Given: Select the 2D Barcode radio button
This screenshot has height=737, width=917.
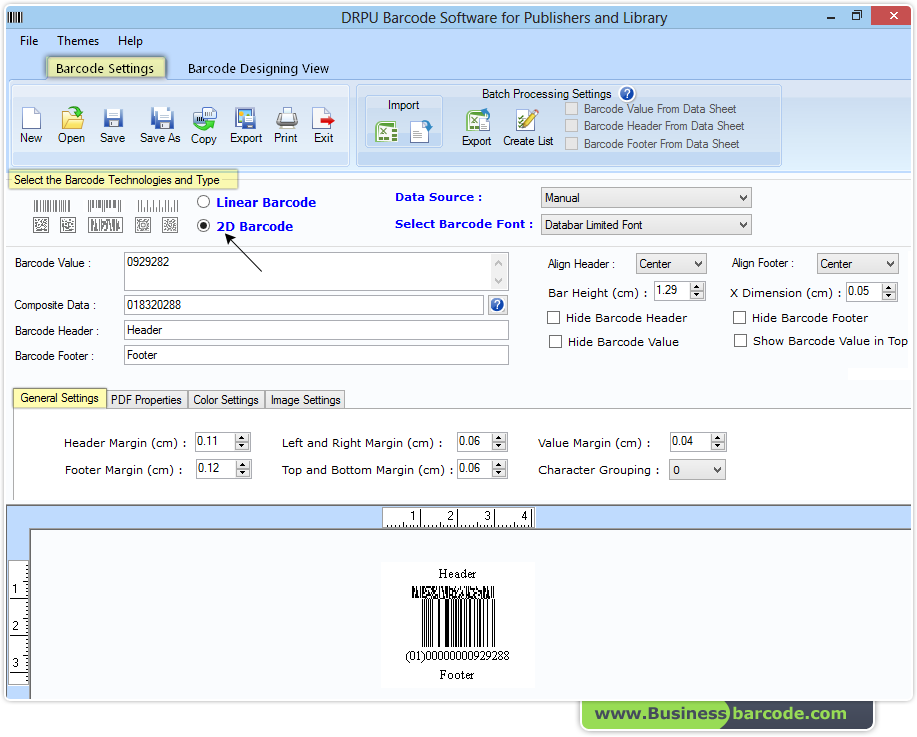Looking at the screenshot, I should [204, 226].
